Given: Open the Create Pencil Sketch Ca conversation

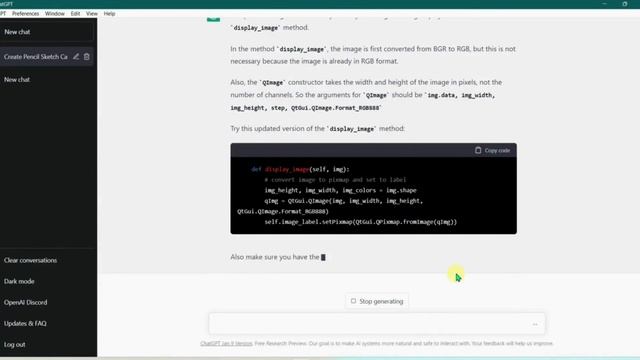Looking at the screenshot, I should tap(36, 57).
